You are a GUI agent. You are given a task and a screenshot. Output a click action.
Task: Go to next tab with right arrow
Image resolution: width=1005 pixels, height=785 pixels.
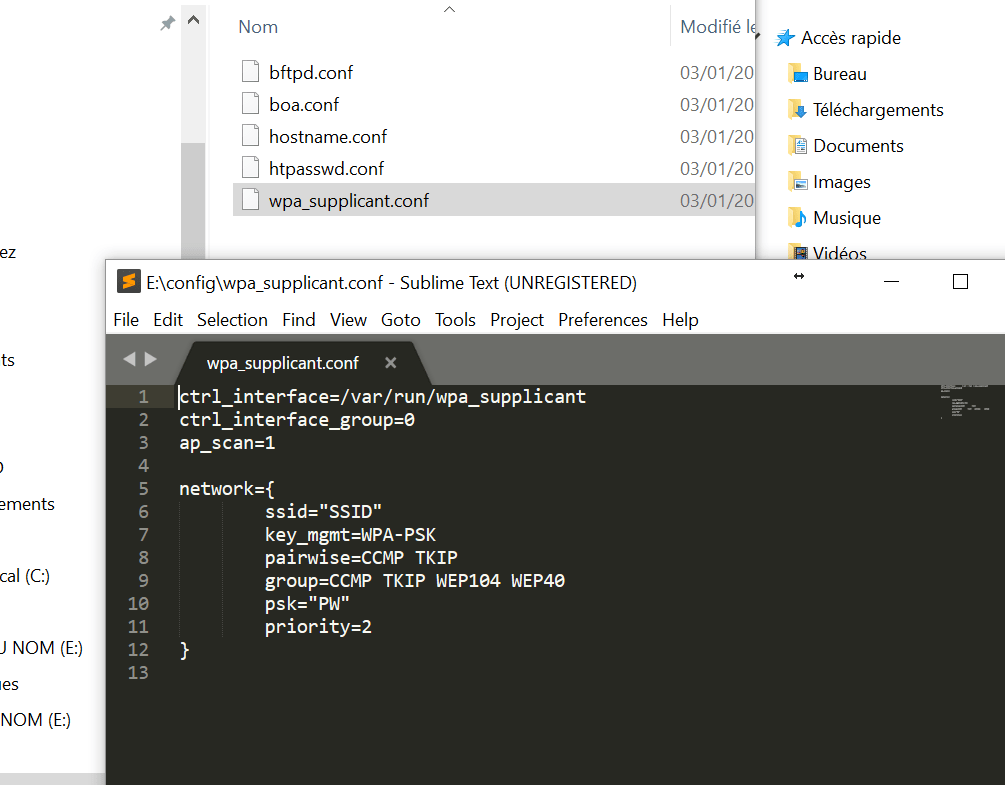pyautogui.click(x=151, y=359)
